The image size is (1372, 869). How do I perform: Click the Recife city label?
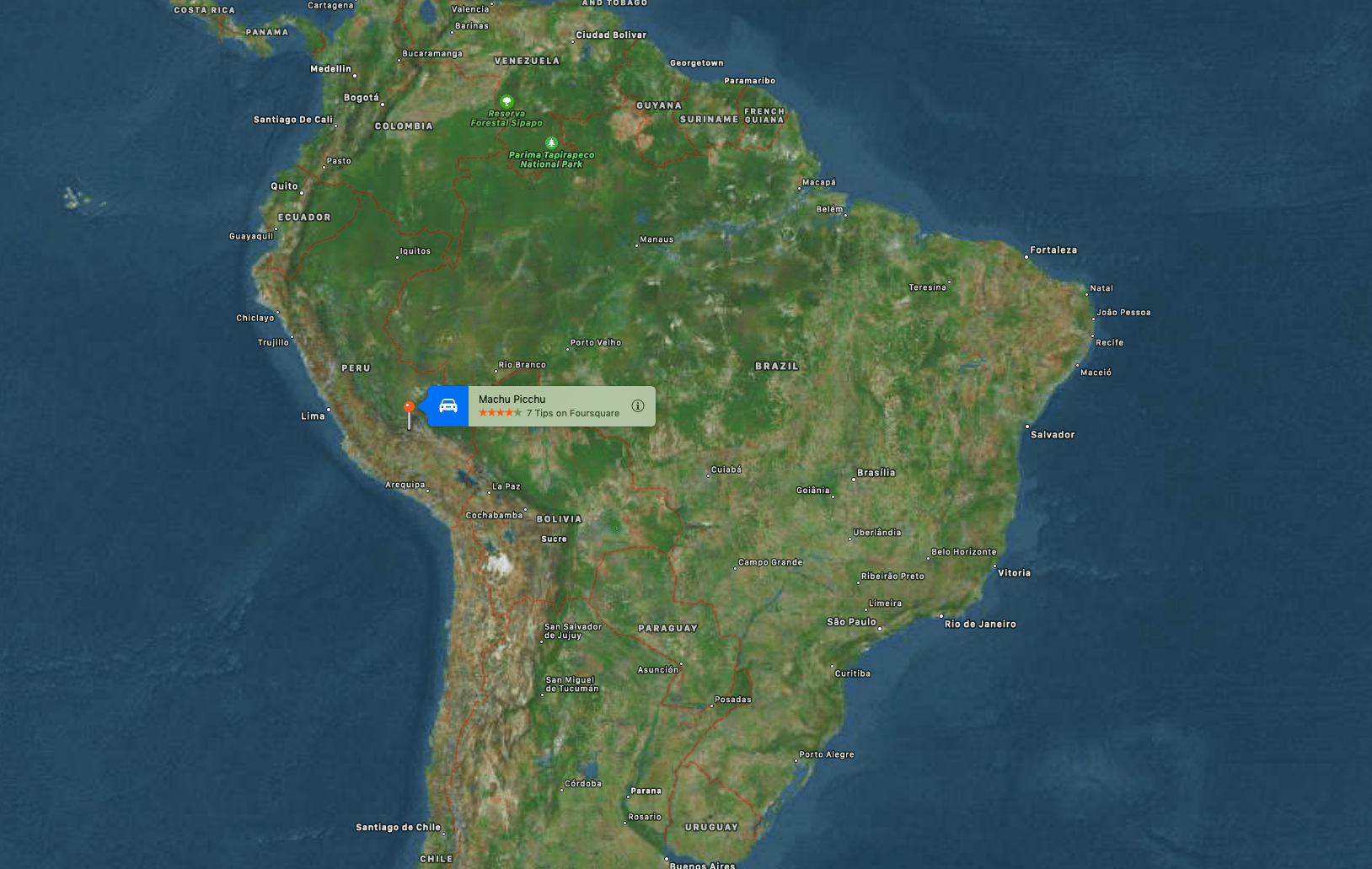click(1110, 343)
